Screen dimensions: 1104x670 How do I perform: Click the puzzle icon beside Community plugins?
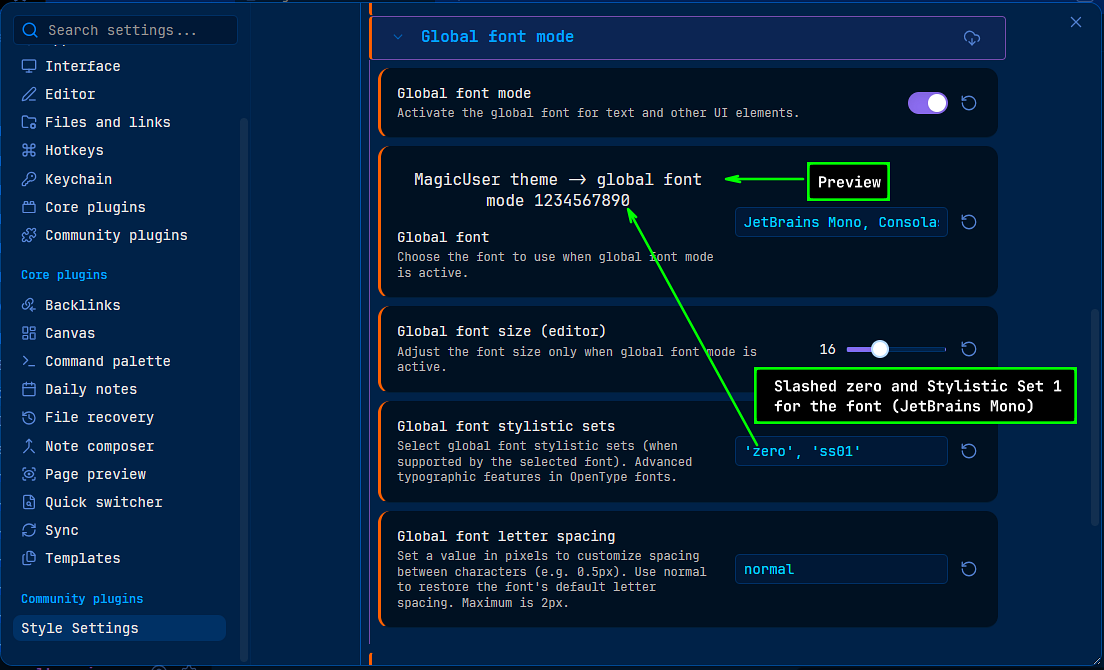pyautogui.click(x=29, y=236)
